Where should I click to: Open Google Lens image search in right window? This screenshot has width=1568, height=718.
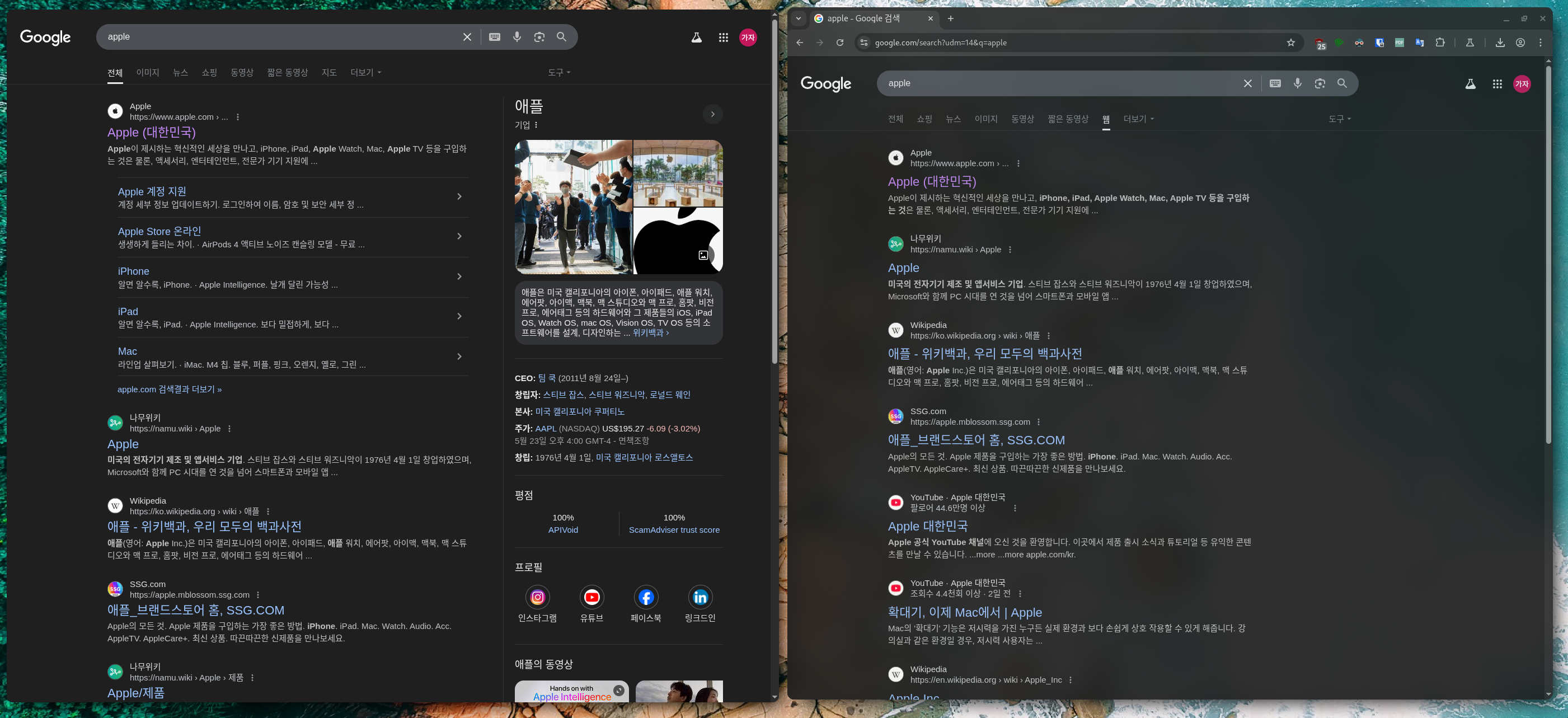click(1320, 83)
